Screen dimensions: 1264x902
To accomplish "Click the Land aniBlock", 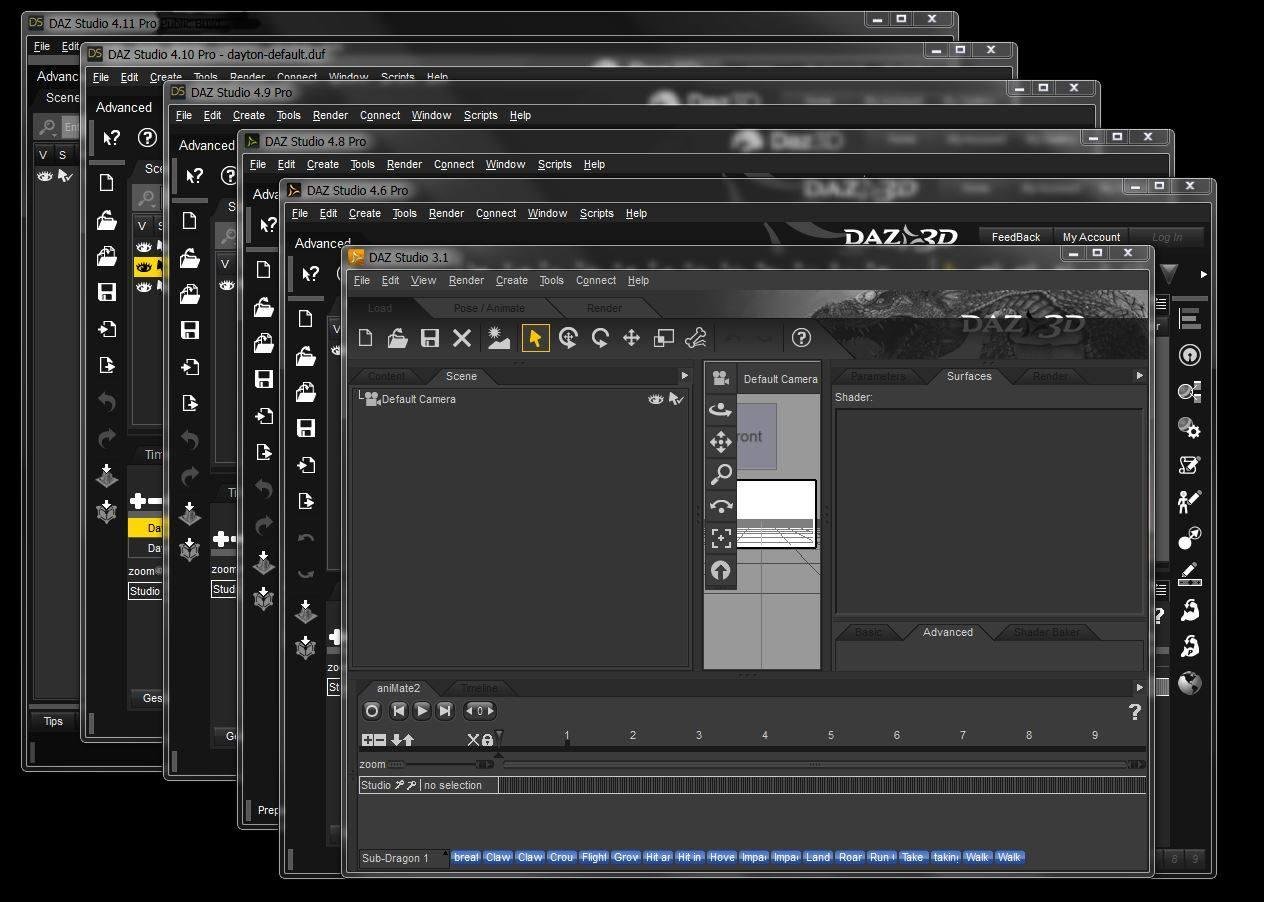I will coord(818,857).
